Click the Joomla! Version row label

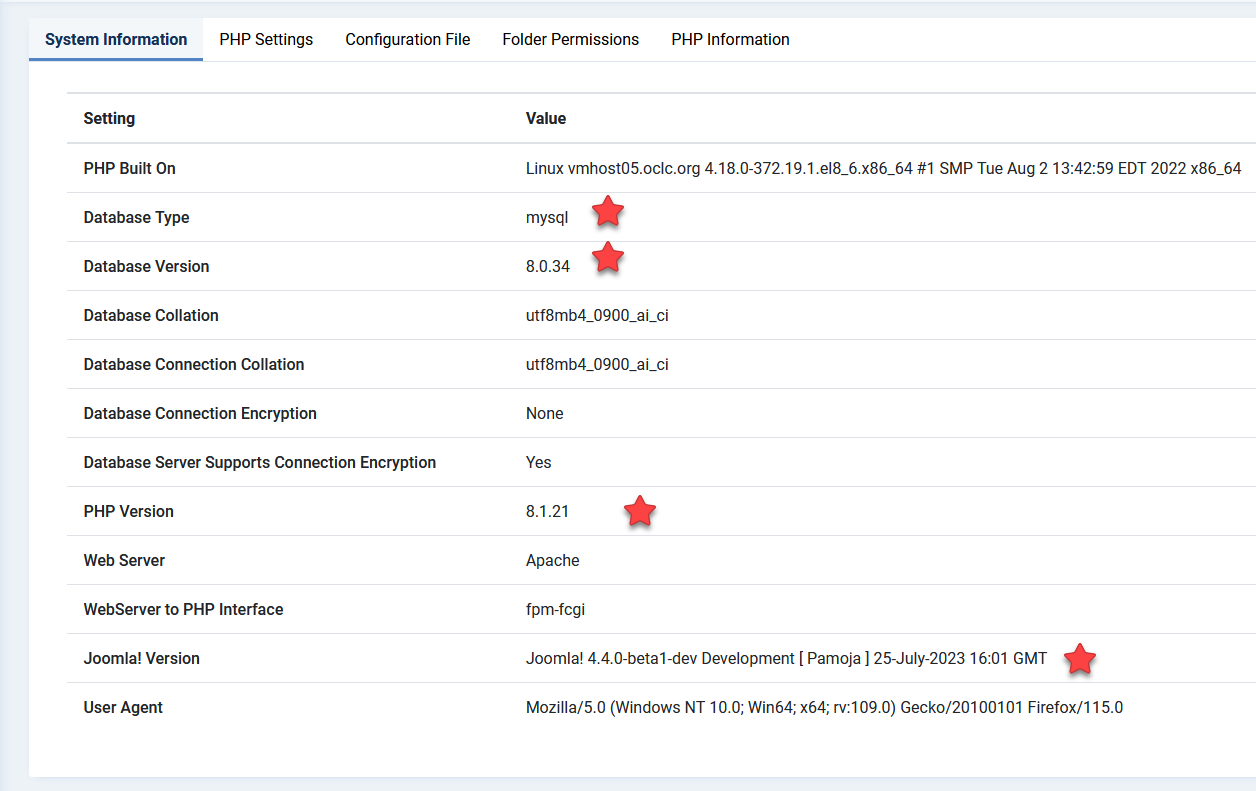(142, 658)
